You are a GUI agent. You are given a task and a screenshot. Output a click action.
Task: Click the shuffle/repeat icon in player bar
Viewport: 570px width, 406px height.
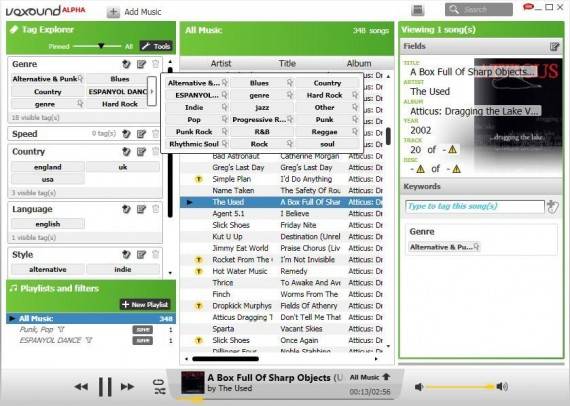tap(160, 386)
